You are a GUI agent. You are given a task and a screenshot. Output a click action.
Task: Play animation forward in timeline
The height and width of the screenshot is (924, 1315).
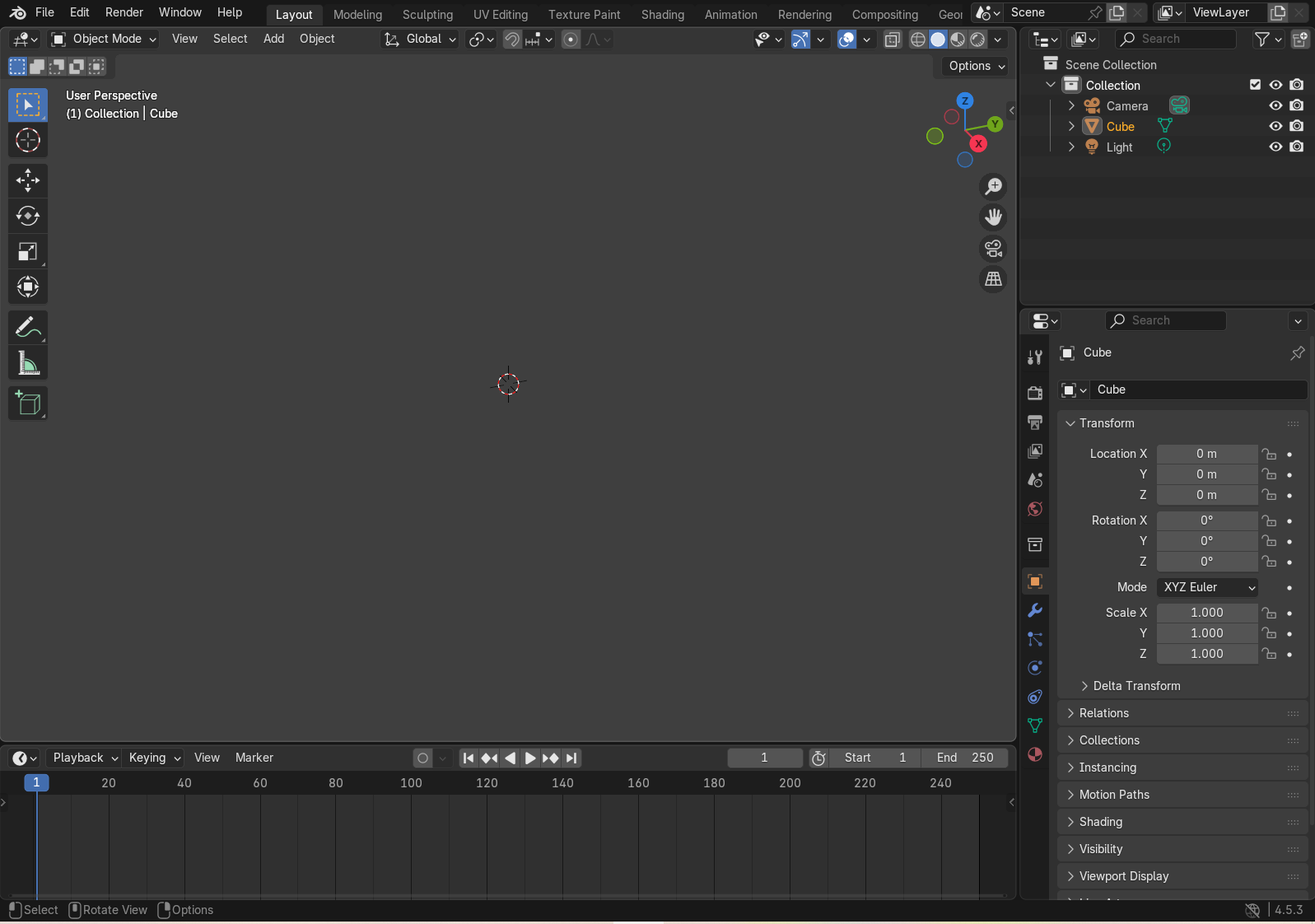point(530,758)
